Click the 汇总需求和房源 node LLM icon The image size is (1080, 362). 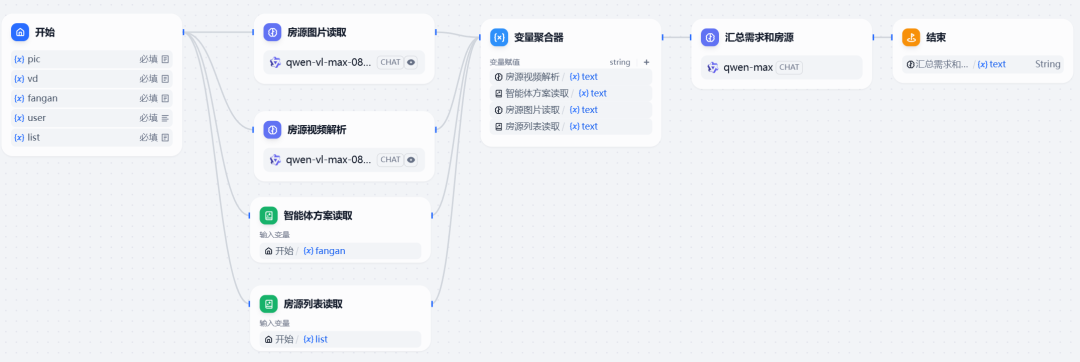[710, 37]
